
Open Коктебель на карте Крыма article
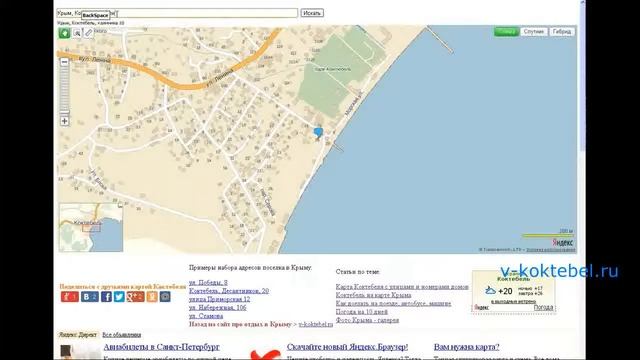[x=373, y=295]
